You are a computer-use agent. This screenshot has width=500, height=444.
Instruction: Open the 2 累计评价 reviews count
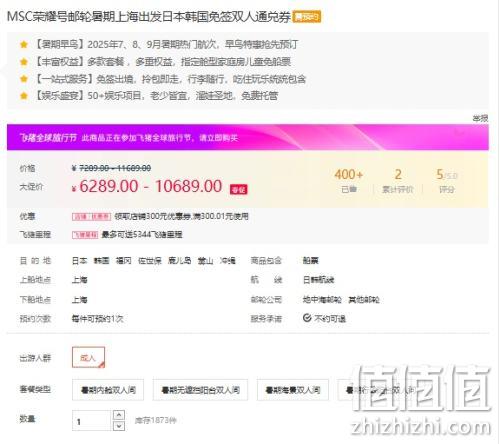click(x=398, y=181)
